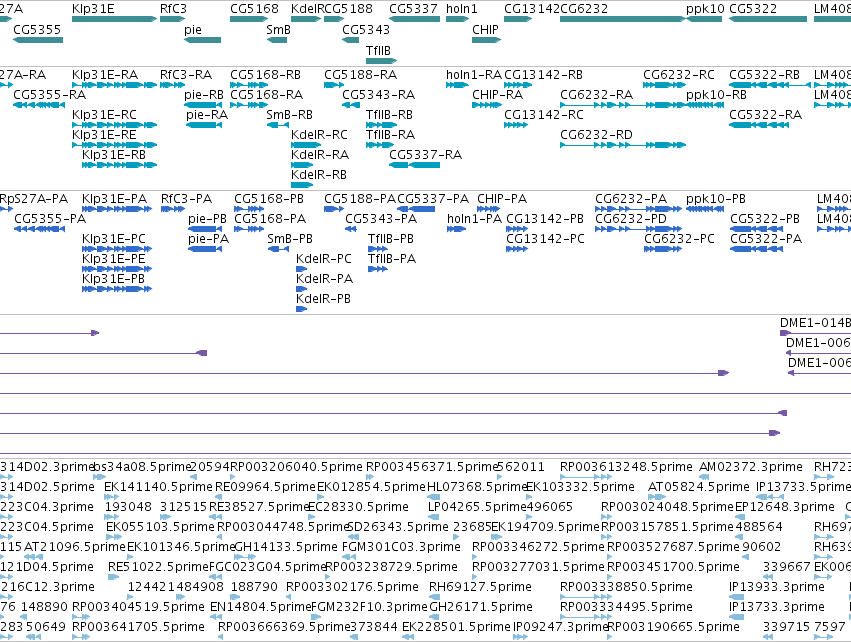Click the RP003641705.5prime EST label
Viewport: 851px width, 642px height.
138,627
